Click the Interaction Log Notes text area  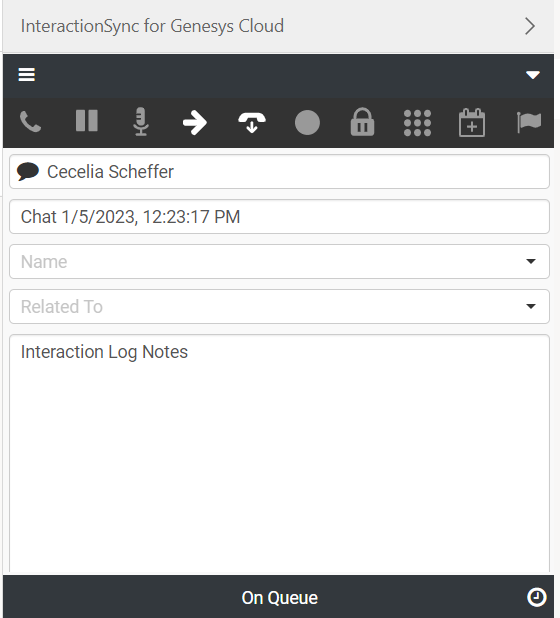[x=279, y=453]
